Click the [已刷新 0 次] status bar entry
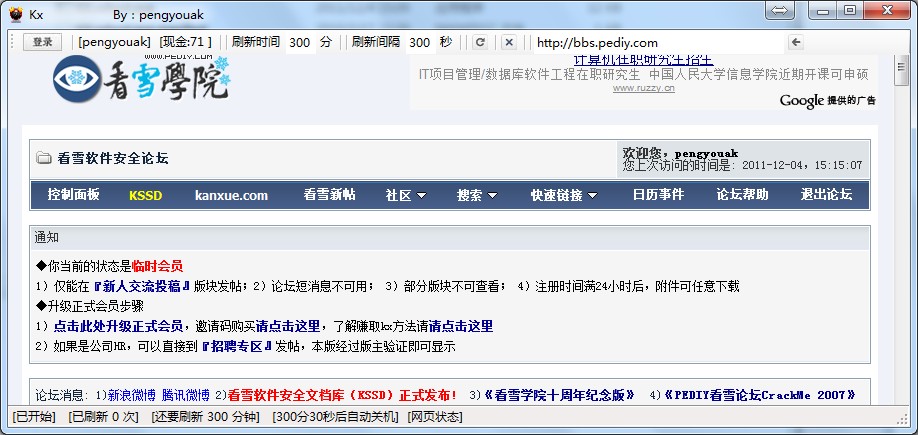This screenshot has height=435, width=918. [103, 417]
